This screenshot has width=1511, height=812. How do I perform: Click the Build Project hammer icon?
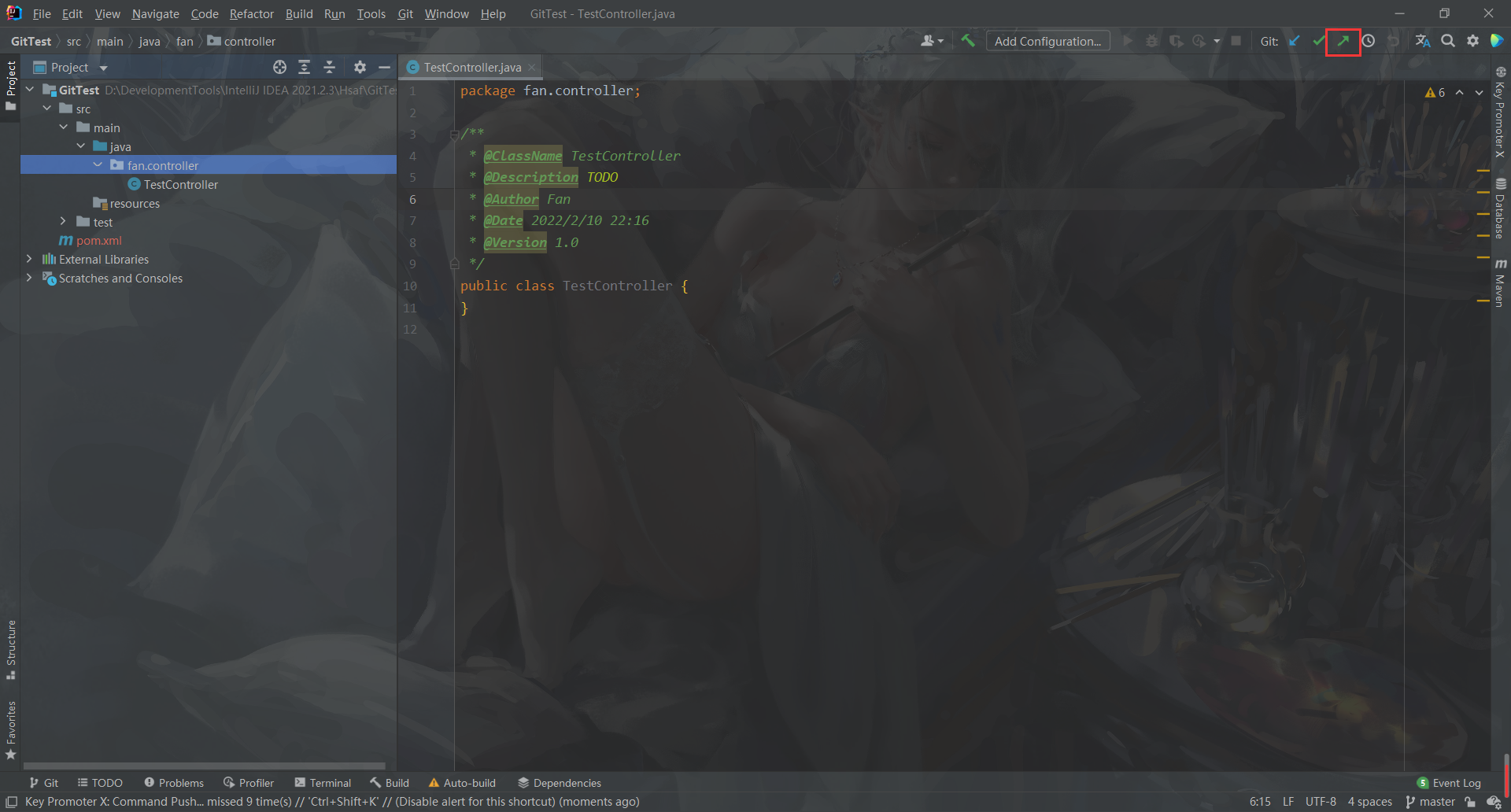(968, 41)
